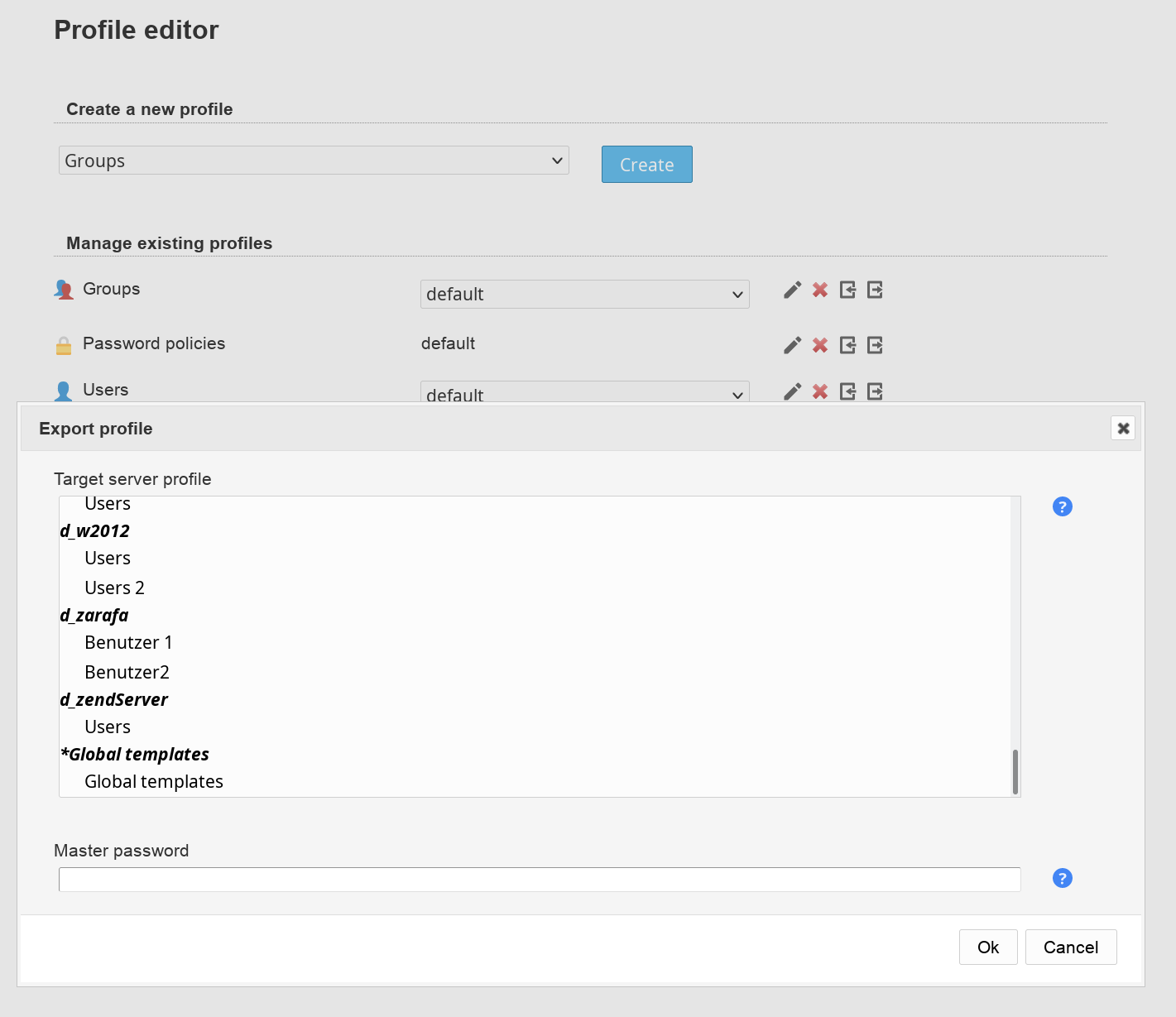Image resolution: width=1176 pixels, height=1017 pixels.
Task: Delete the Groups profile via red X
Action: coord(819,290)
